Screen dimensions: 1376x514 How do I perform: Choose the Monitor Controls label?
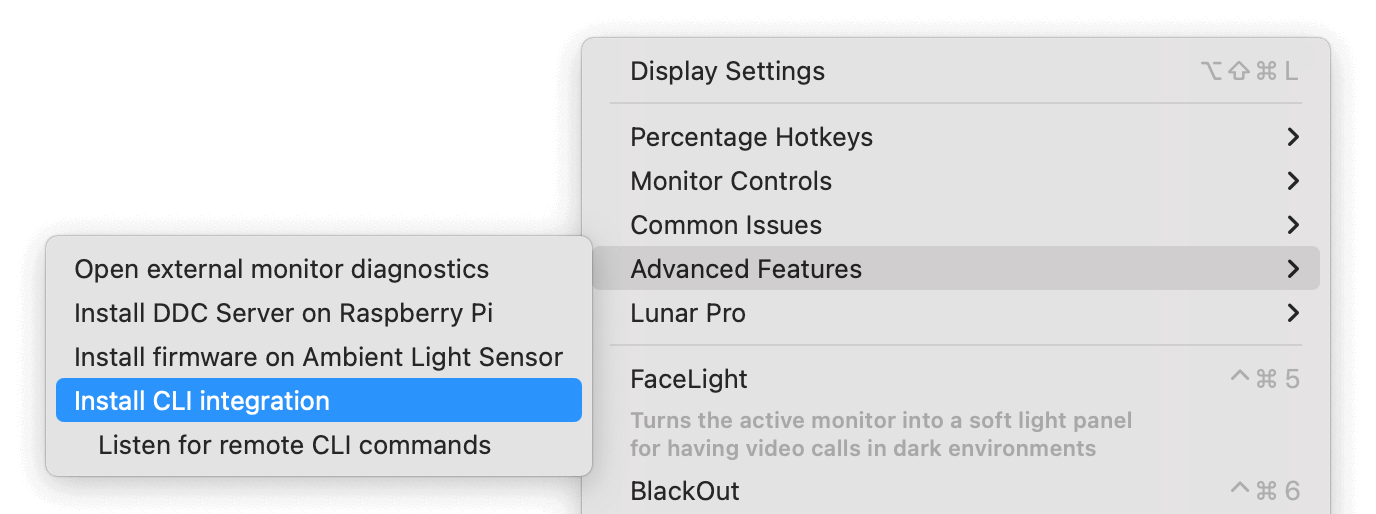731,181
